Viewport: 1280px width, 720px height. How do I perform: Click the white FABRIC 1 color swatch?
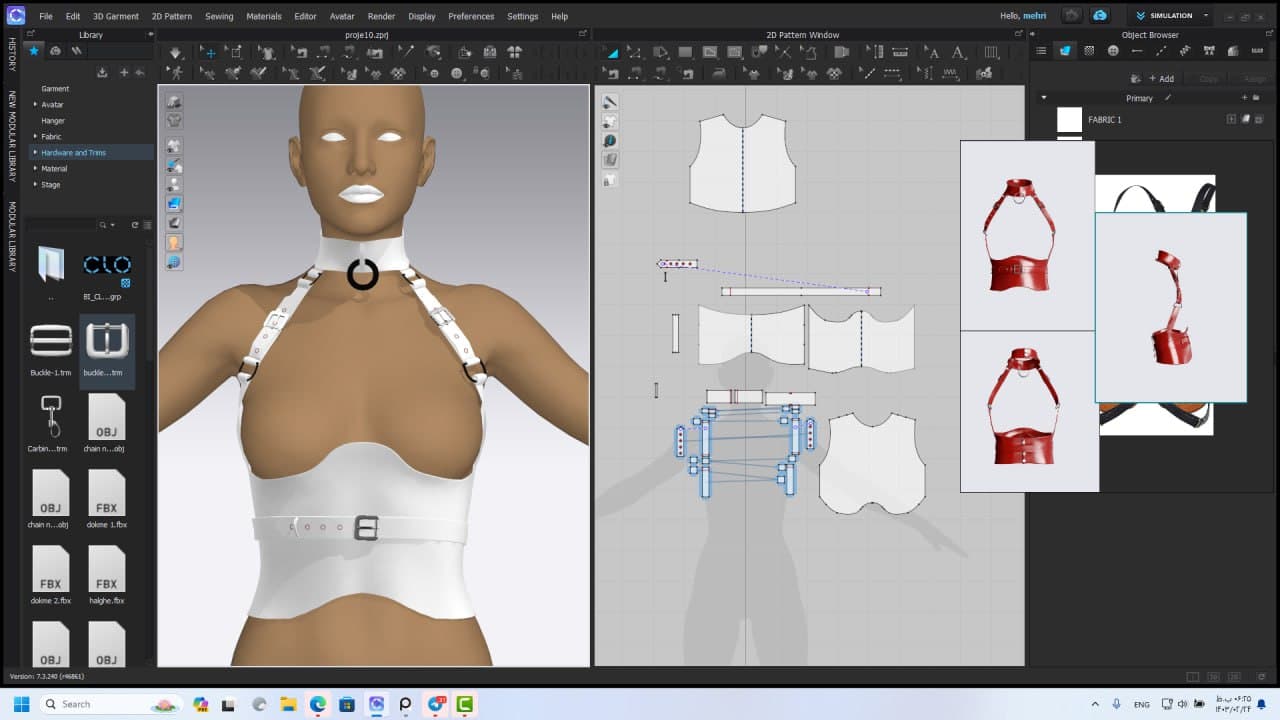1070,120
